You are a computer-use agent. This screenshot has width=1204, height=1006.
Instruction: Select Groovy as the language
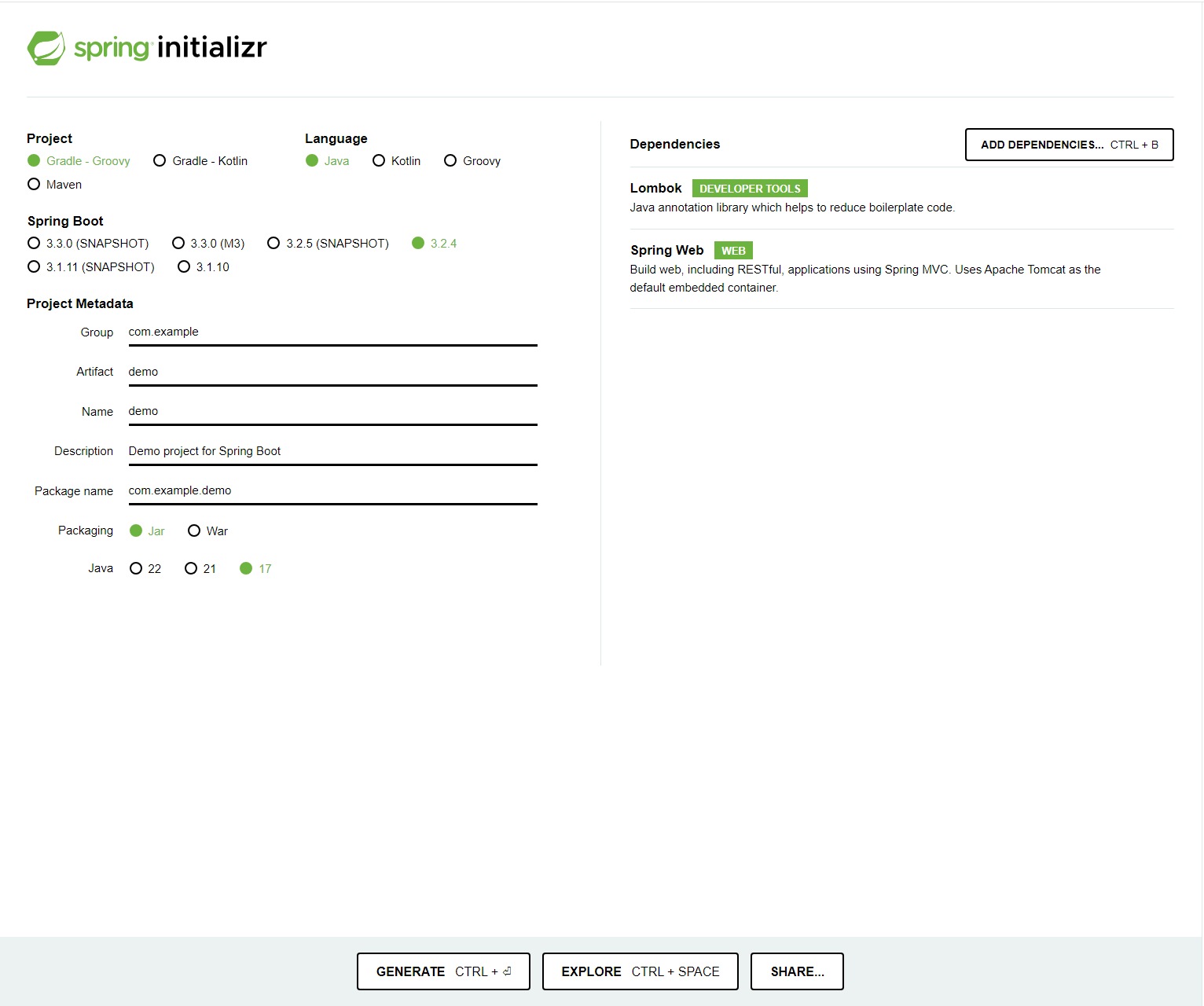(x=472, y=161)
